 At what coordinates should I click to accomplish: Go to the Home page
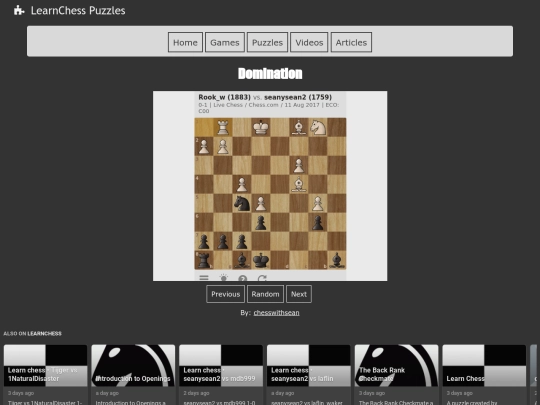click(x=185, y=42)
